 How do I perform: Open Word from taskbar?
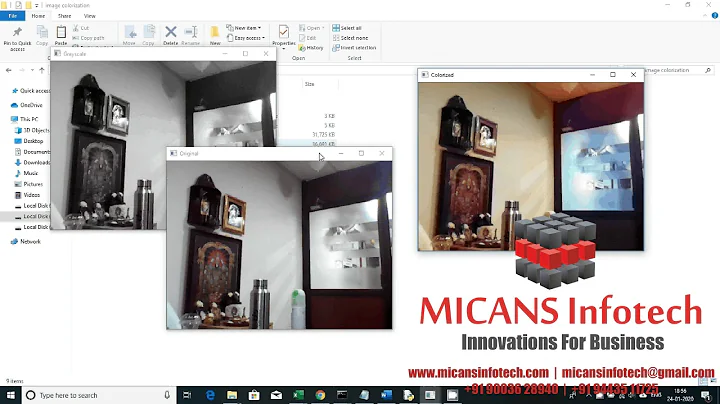point(386,395)
